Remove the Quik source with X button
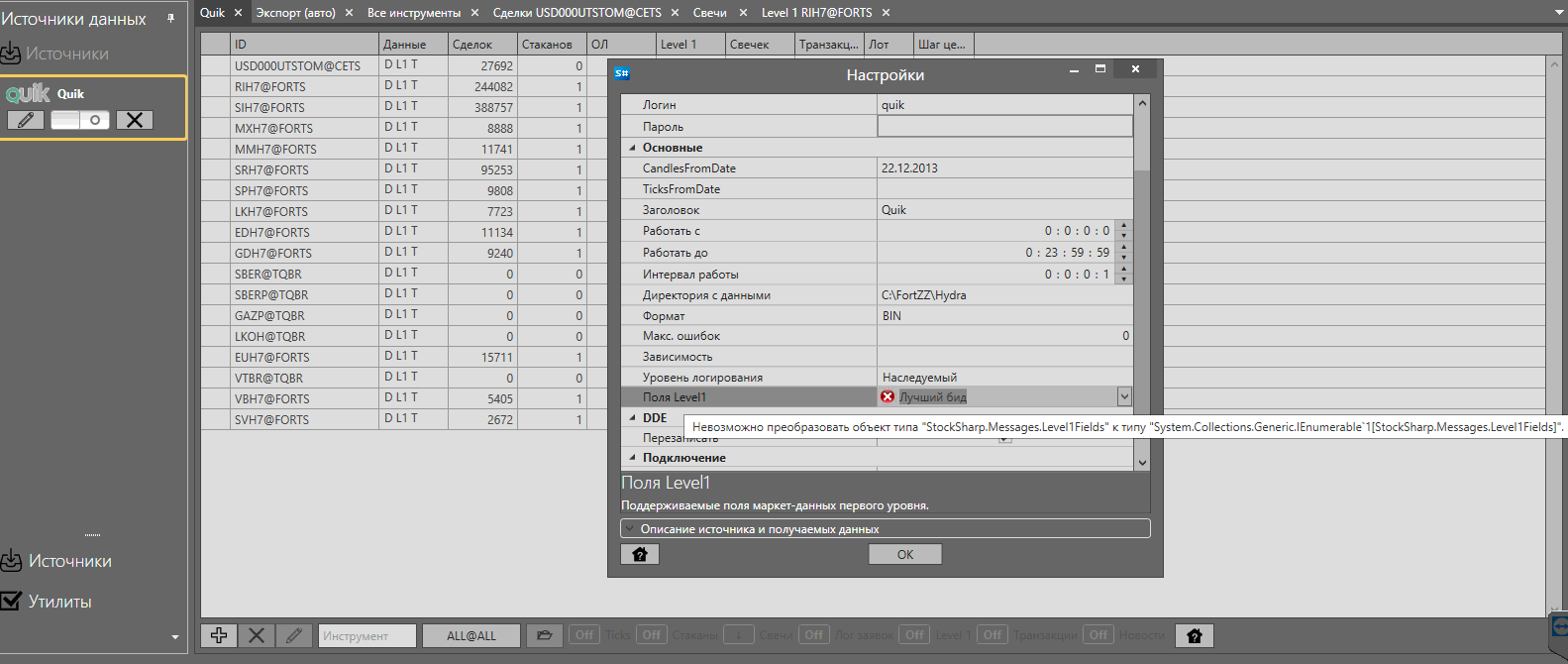Screen dimensions: 1568x664 (135, 120)
